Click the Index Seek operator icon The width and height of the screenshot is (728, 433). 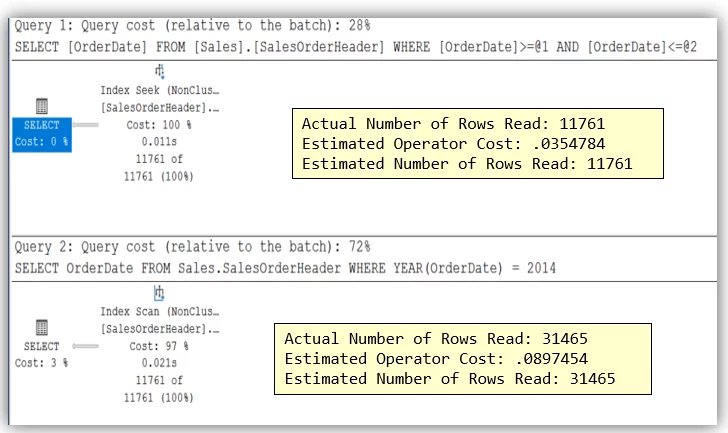pyautogui.click(x=160, y=71)
